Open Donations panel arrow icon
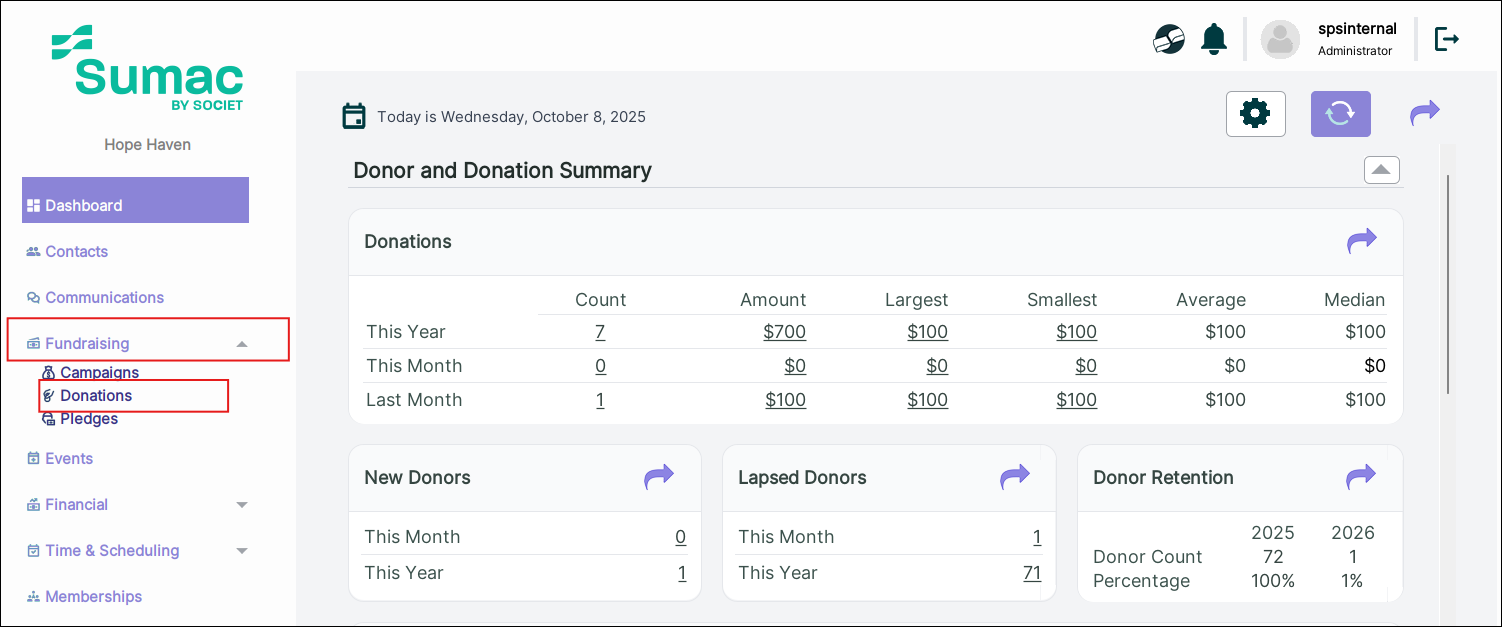This screenshot has height=627, width=1502. click(x=1361, y=241)
